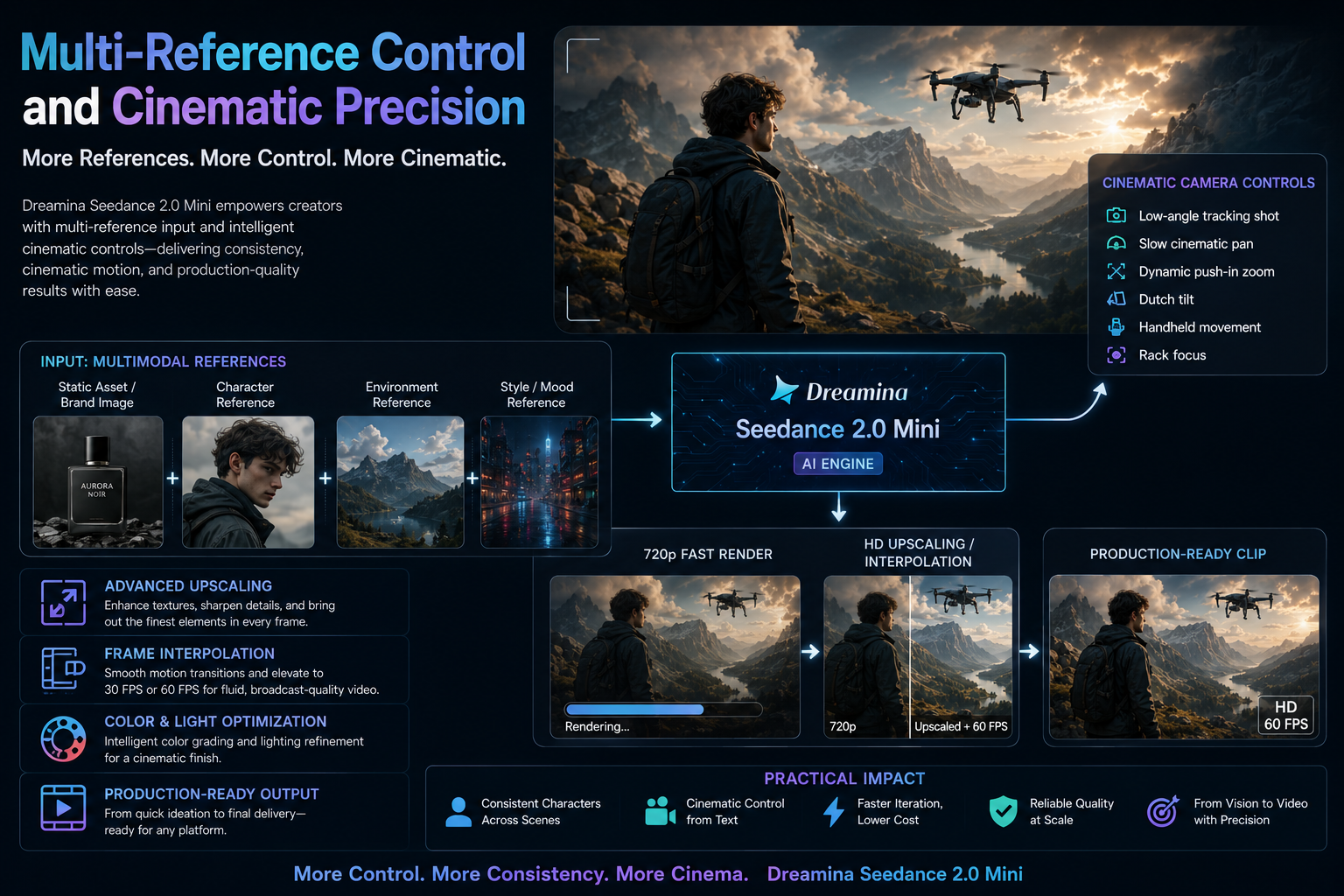Click the AI ENGINE badge
The image size is (1344, 896).
tap(837, 464)
